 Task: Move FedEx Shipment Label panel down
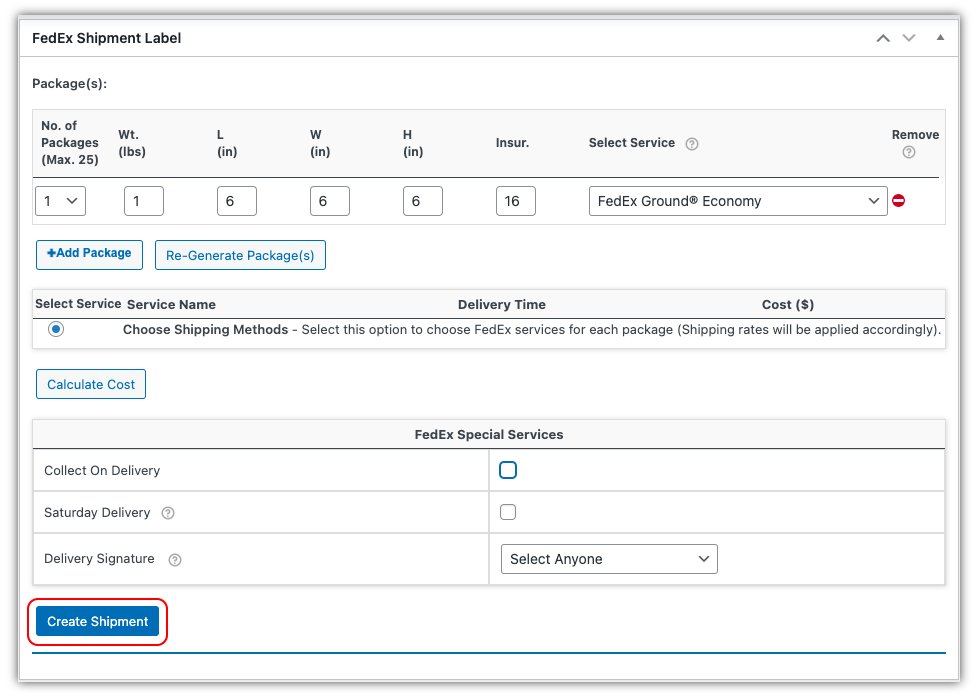[x=909, y=38]
